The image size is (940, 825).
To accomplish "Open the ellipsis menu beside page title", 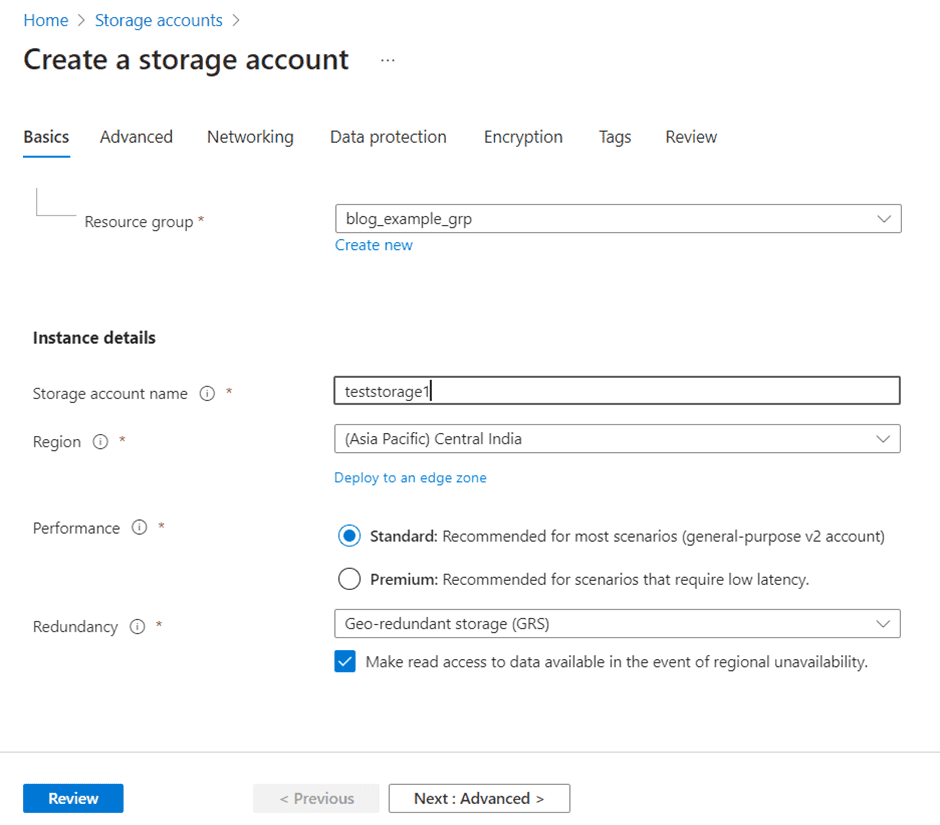I will (388, 60).
